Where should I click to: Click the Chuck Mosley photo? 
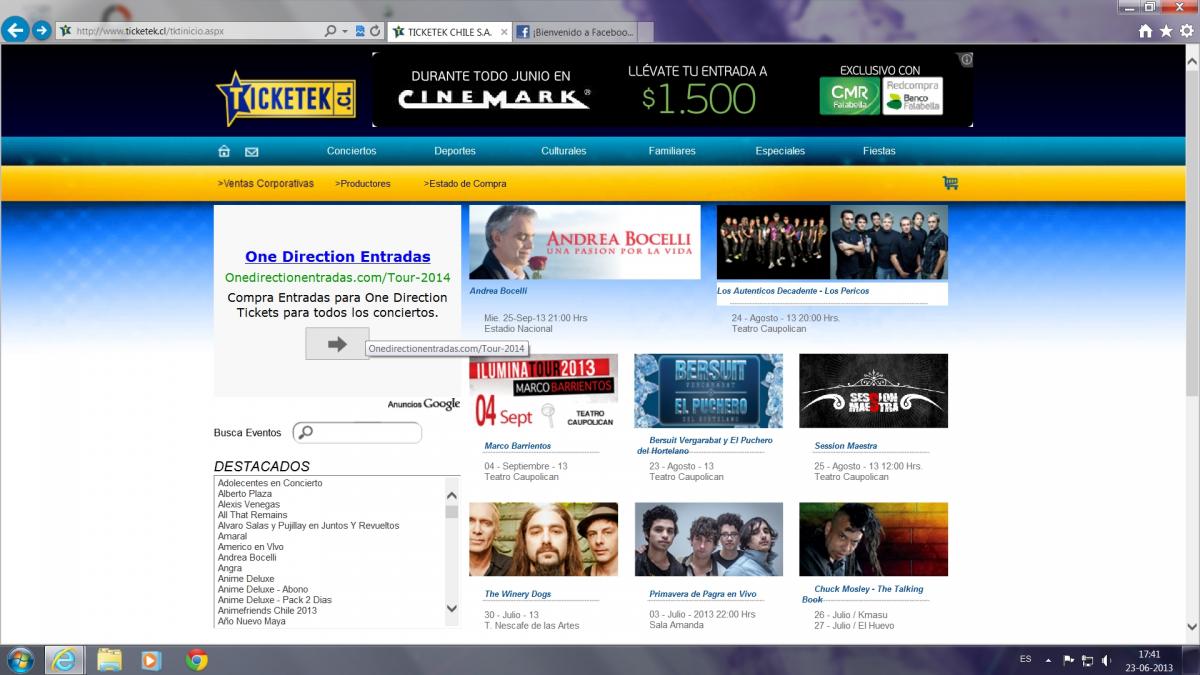pyautogui.click(x=873, y=540)
